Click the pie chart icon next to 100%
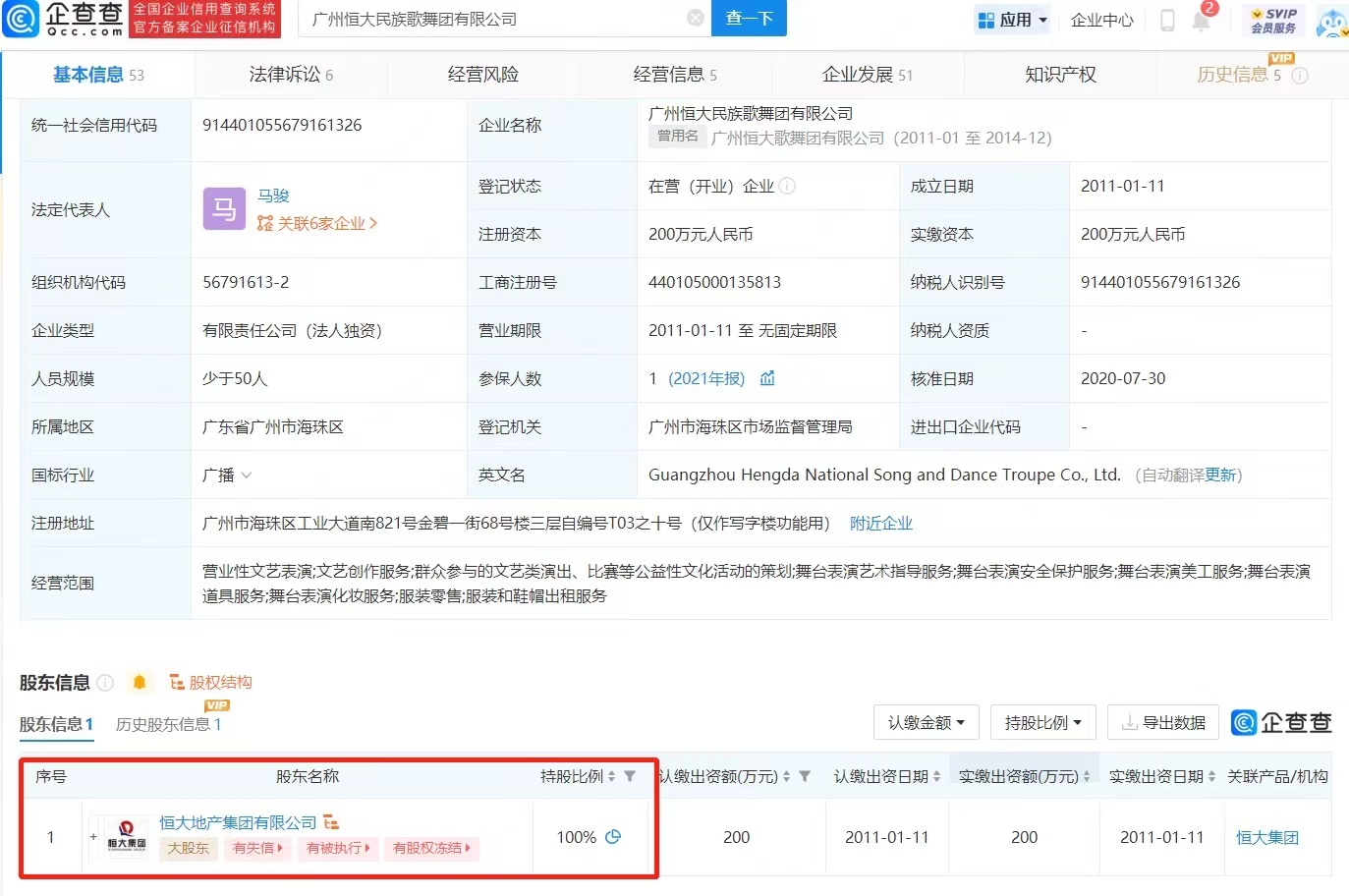The height and width of the screenshot is (896, 1349). pos(614,837)
